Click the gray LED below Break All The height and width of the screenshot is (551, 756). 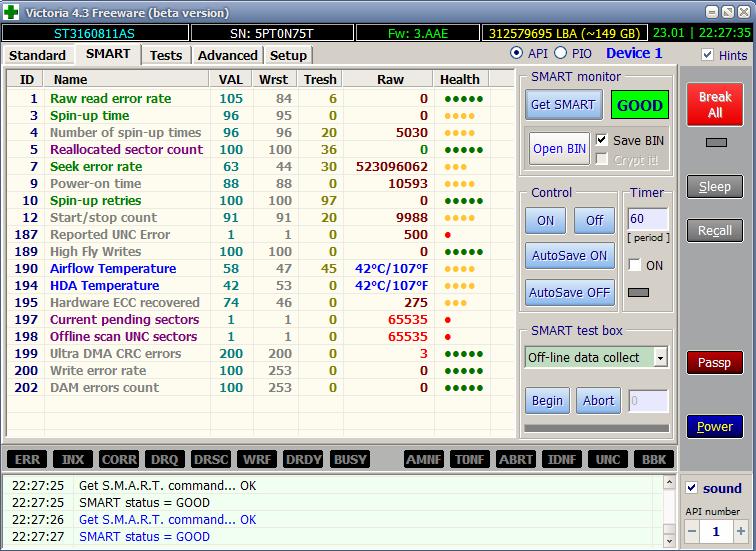click(x=716, y=142)
